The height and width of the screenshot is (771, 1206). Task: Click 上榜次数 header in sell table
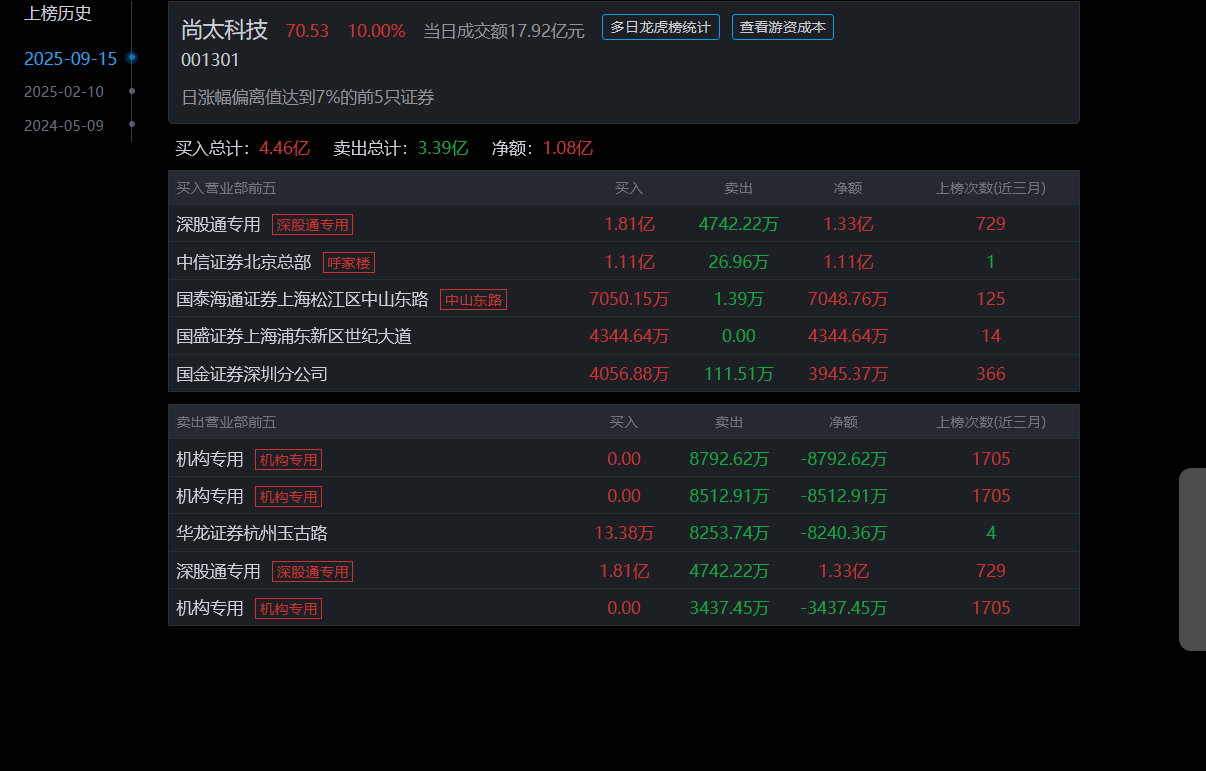point(991,422)
